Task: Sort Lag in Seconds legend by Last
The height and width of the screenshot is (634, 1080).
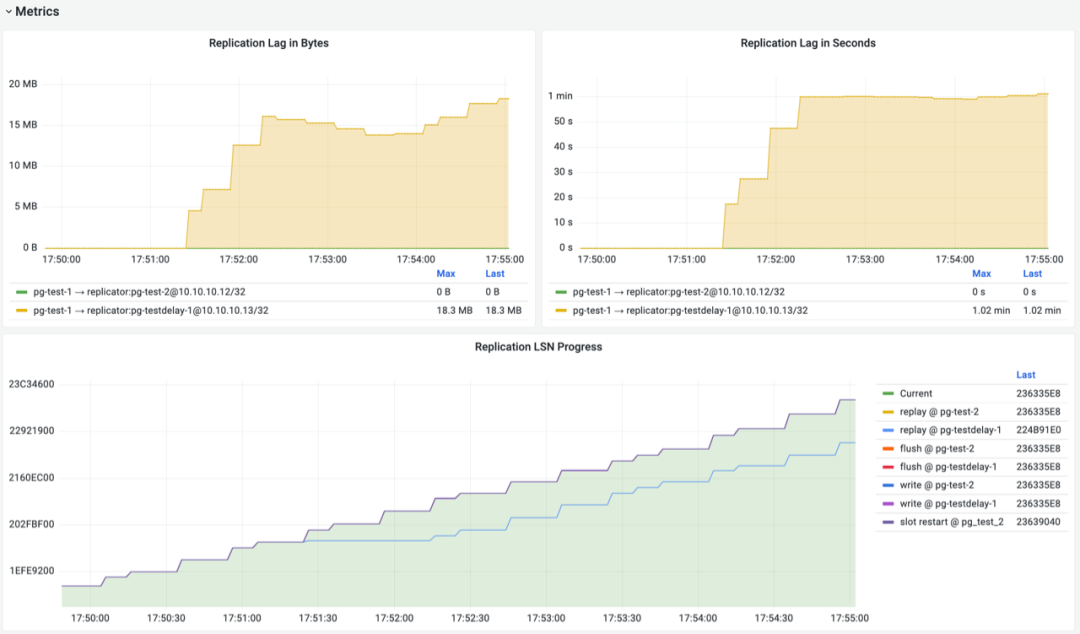Action: (x=1032, y=274)
